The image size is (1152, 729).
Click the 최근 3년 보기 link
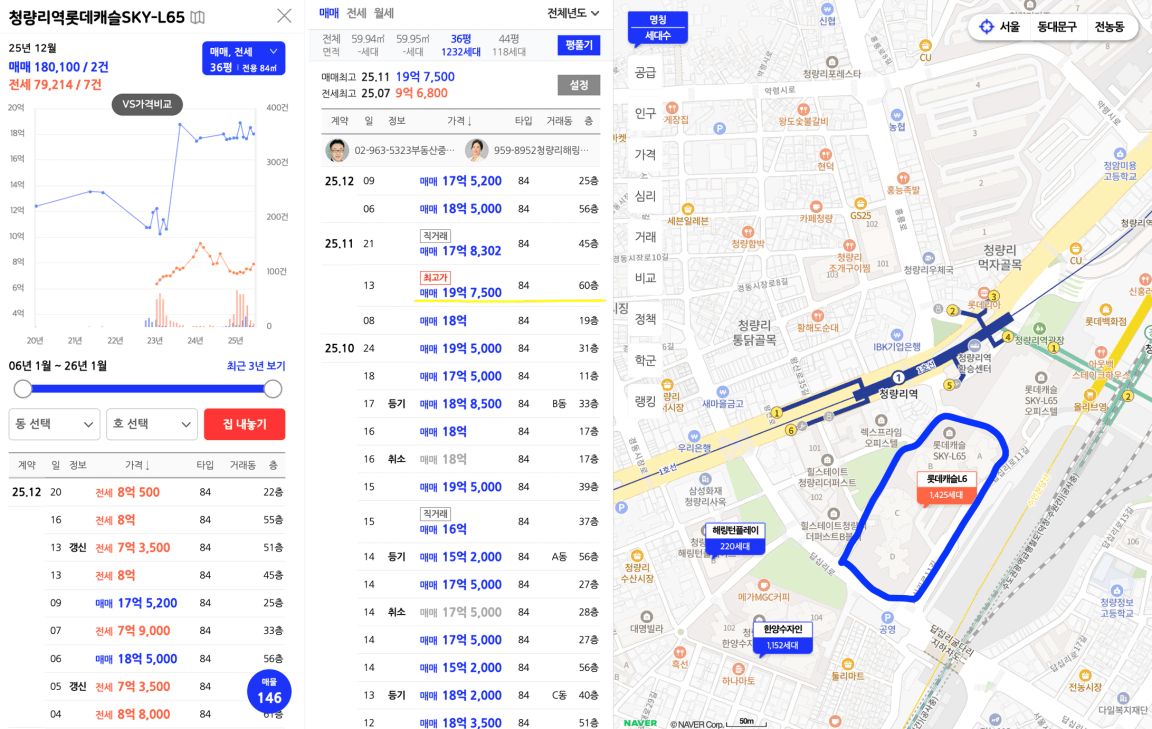[256, 366]
